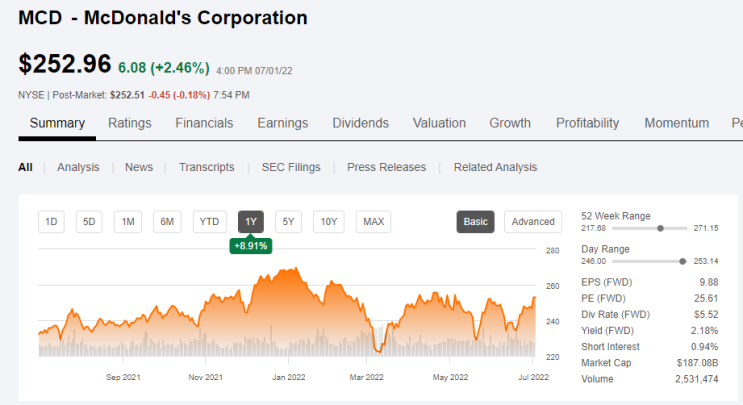743x405 pixels.
Task: Select the 1Y chart range
Action: [x=251, y=222]
